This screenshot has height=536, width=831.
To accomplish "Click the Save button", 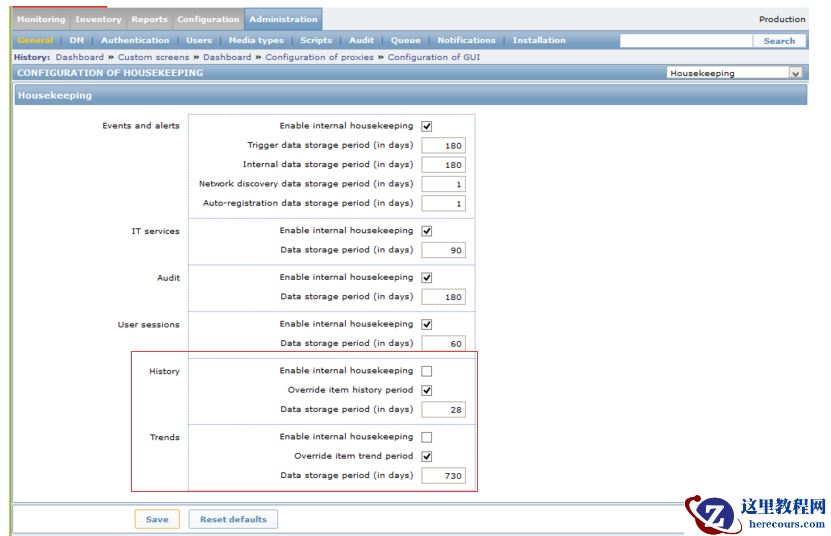I will pos(157,519).
